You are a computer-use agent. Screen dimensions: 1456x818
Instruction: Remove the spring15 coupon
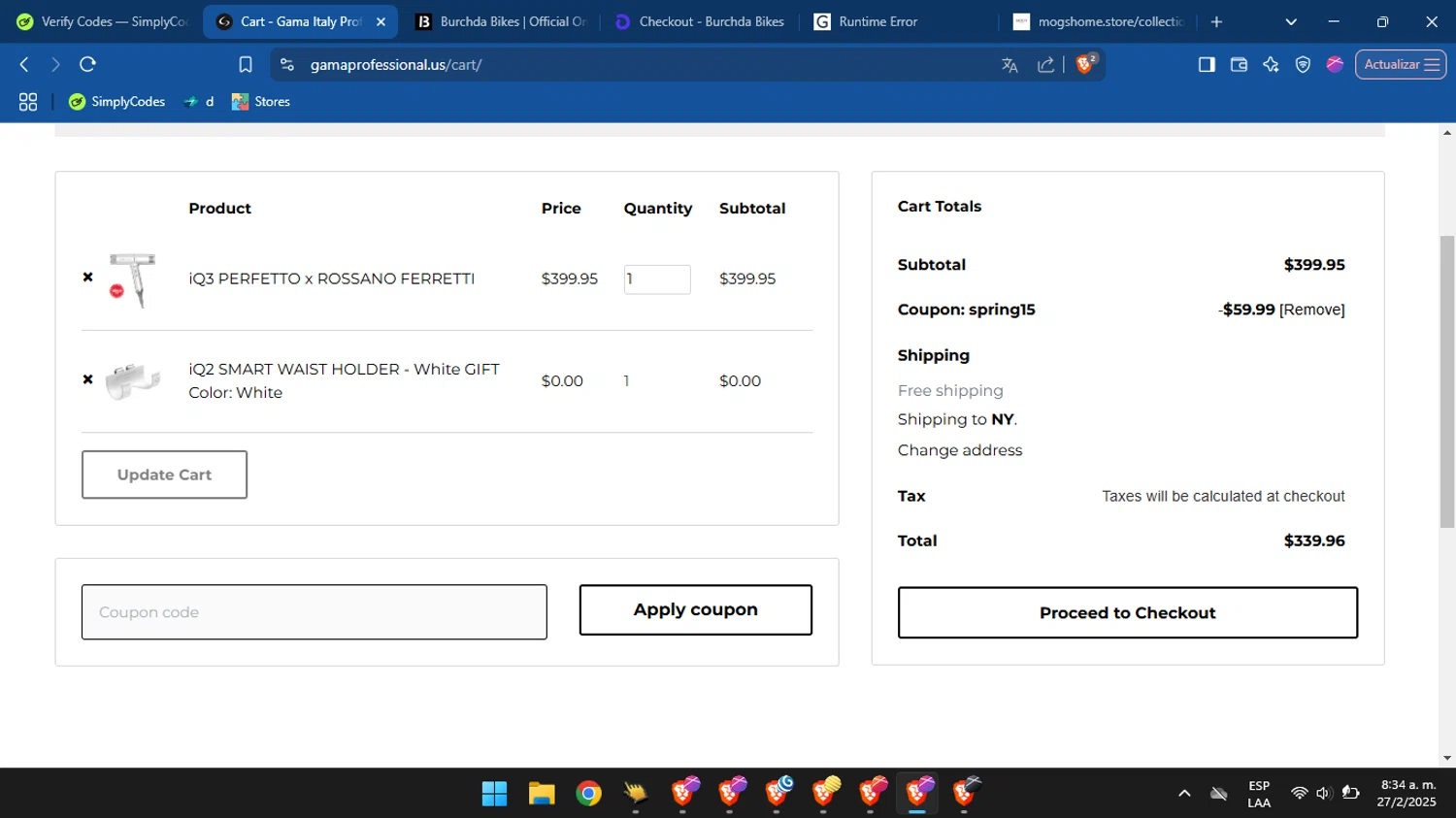[x=1312, y=310]
